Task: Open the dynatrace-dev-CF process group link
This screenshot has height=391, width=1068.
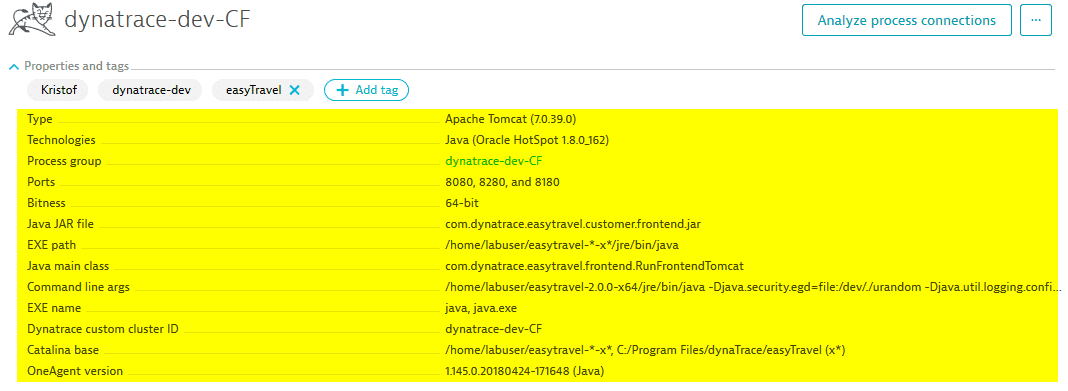Action: (494, 161)
